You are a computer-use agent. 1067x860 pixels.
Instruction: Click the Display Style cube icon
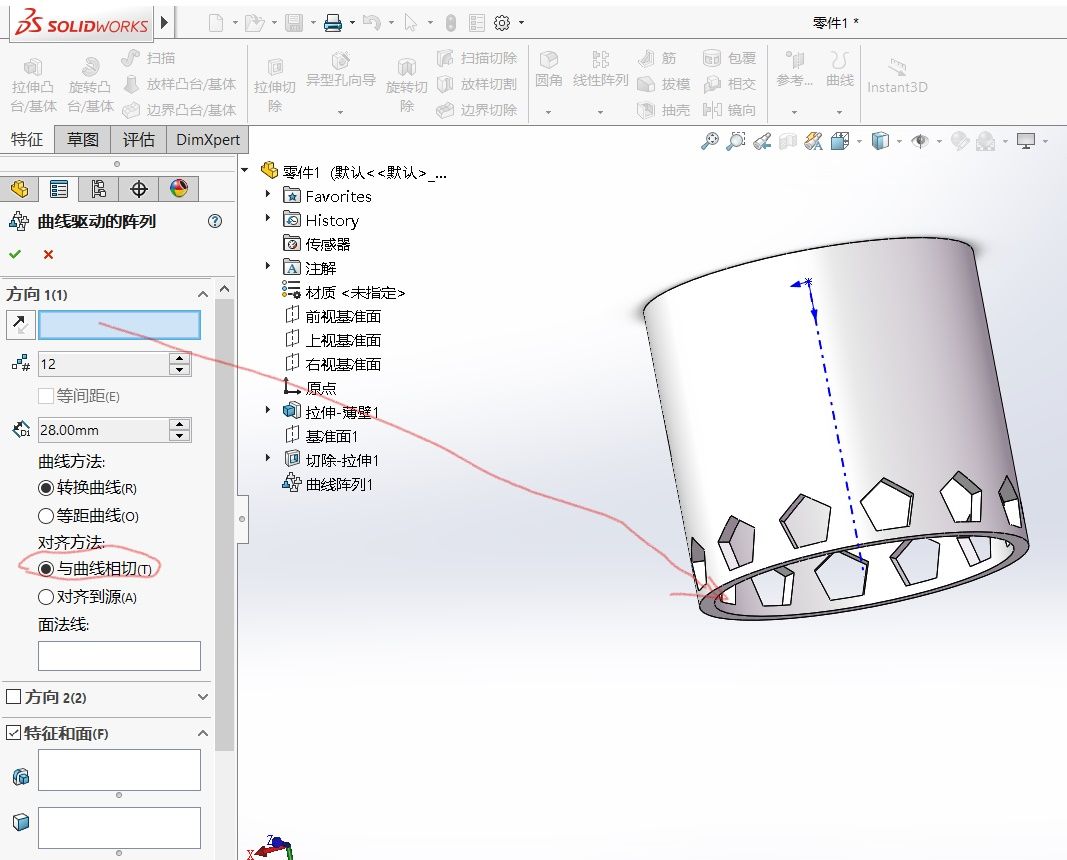881,141
